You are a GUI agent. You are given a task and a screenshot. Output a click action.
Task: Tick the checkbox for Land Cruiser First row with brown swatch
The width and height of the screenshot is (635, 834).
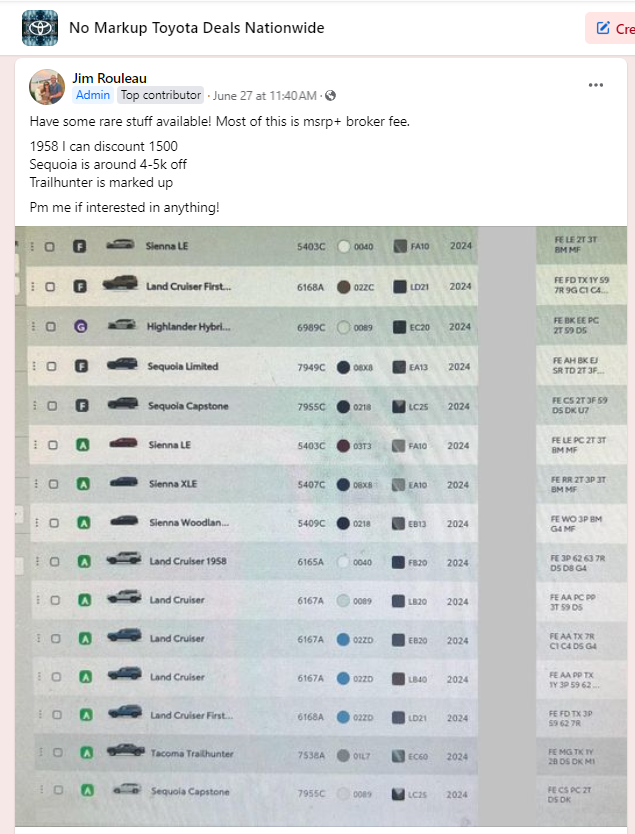tap(50, 287)
